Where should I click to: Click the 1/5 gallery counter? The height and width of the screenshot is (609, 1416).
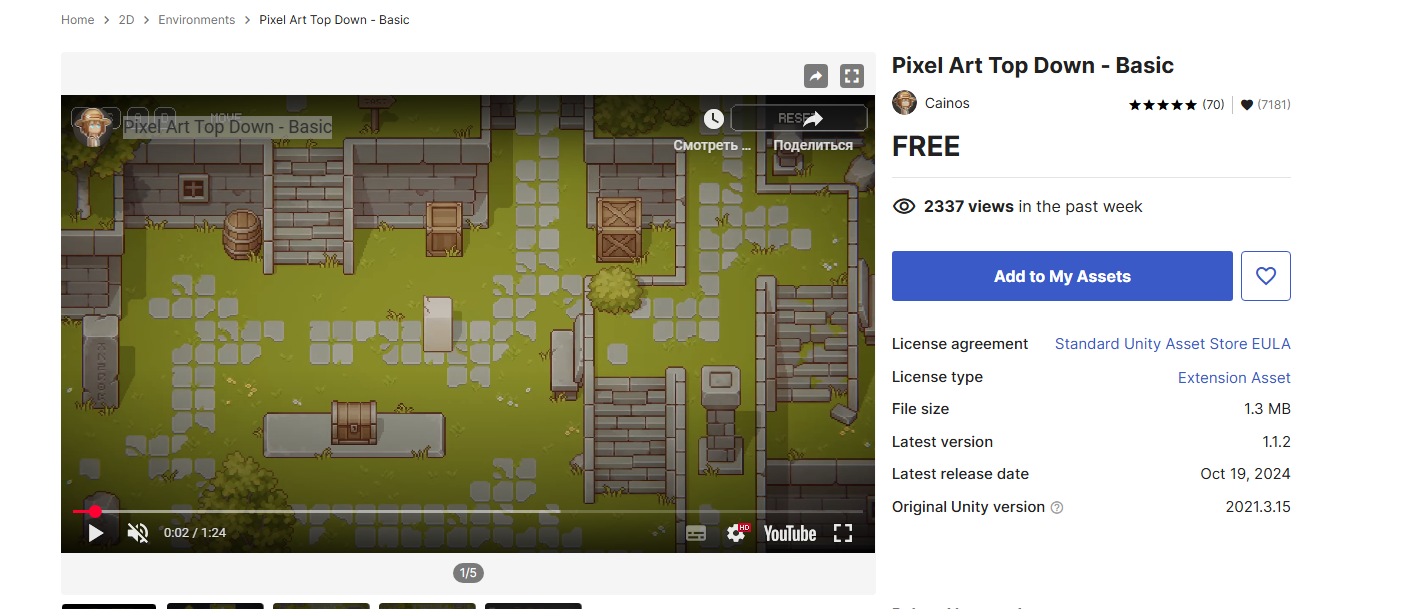(x=468, y=573)
